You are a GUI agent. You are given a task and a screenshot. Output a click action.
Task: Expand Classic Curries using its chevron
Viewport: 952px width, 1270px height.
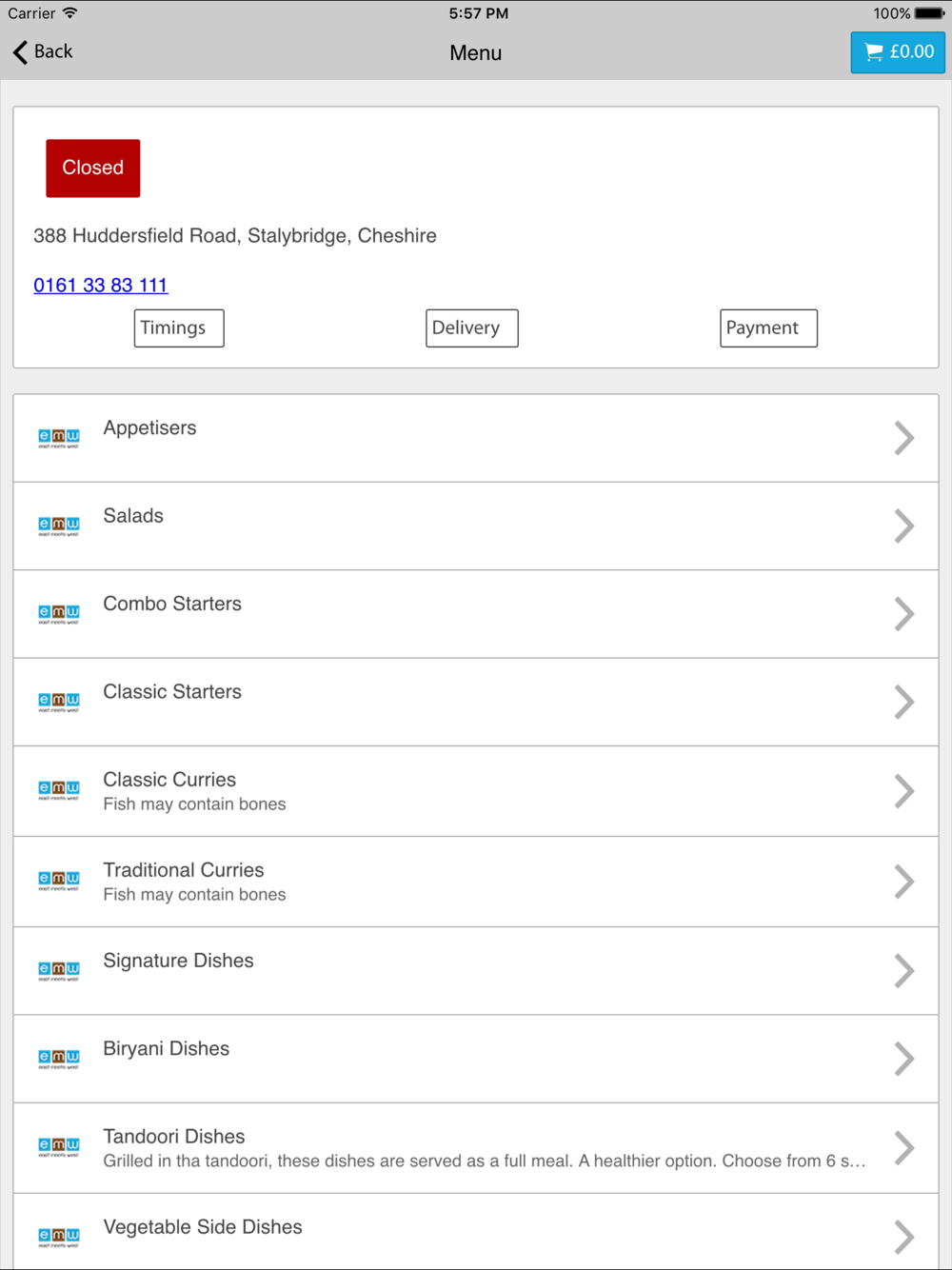pos(904,791)
